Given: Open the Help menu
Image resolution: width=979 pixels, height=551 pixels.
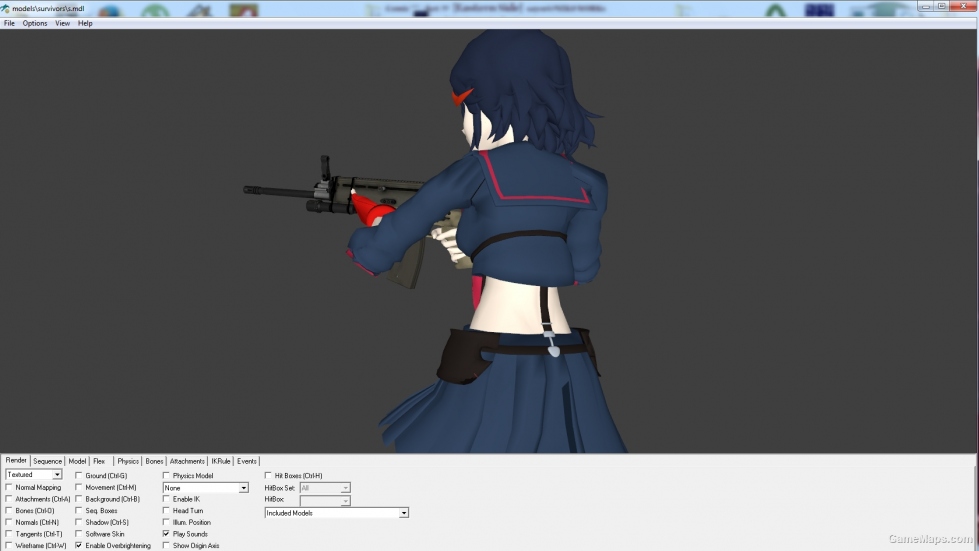Looking at the screenshot, I should pos(86,23).
